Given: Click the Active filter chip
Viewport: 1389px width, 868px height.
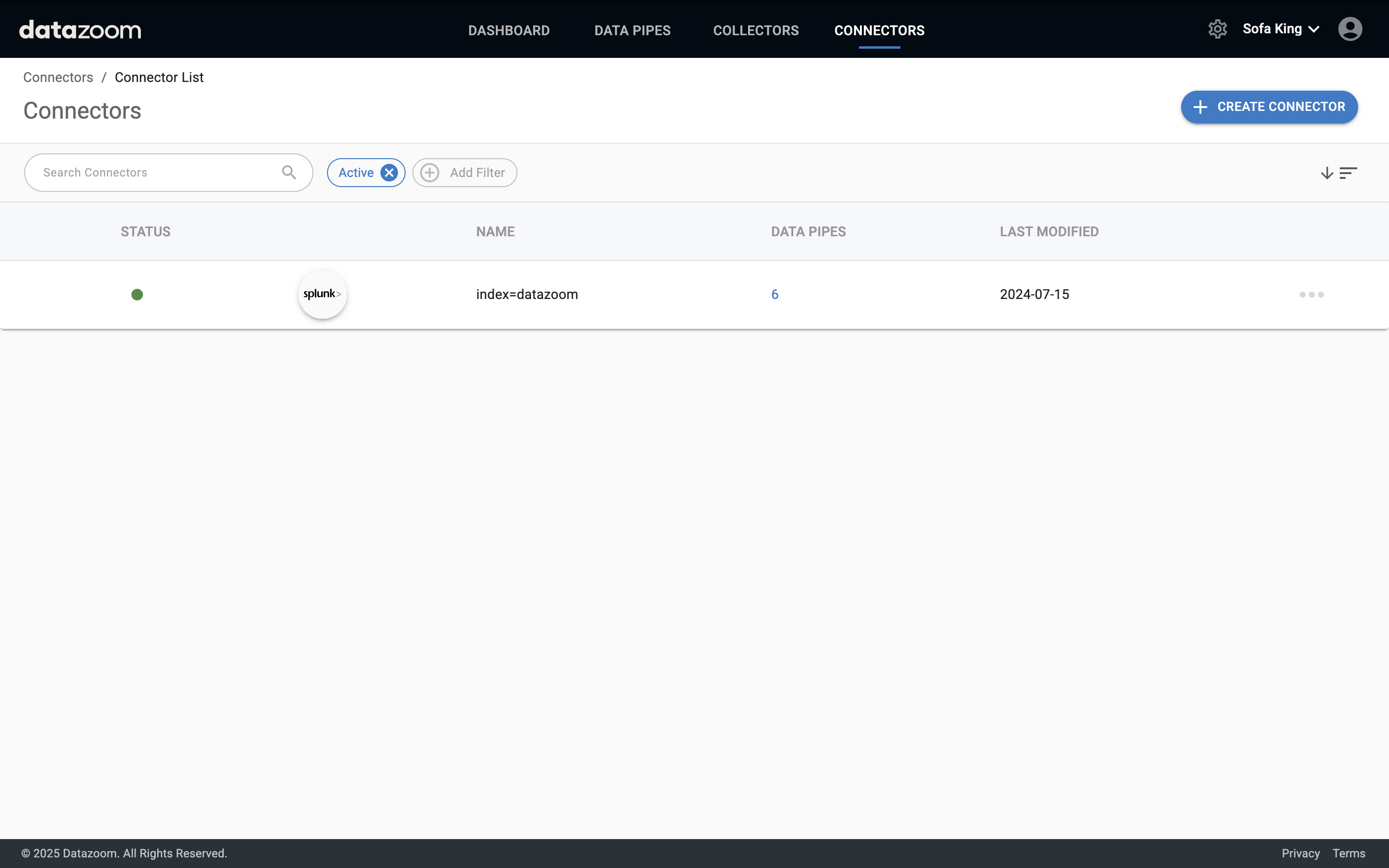Looking at the screenshot, I should [366, 173].
